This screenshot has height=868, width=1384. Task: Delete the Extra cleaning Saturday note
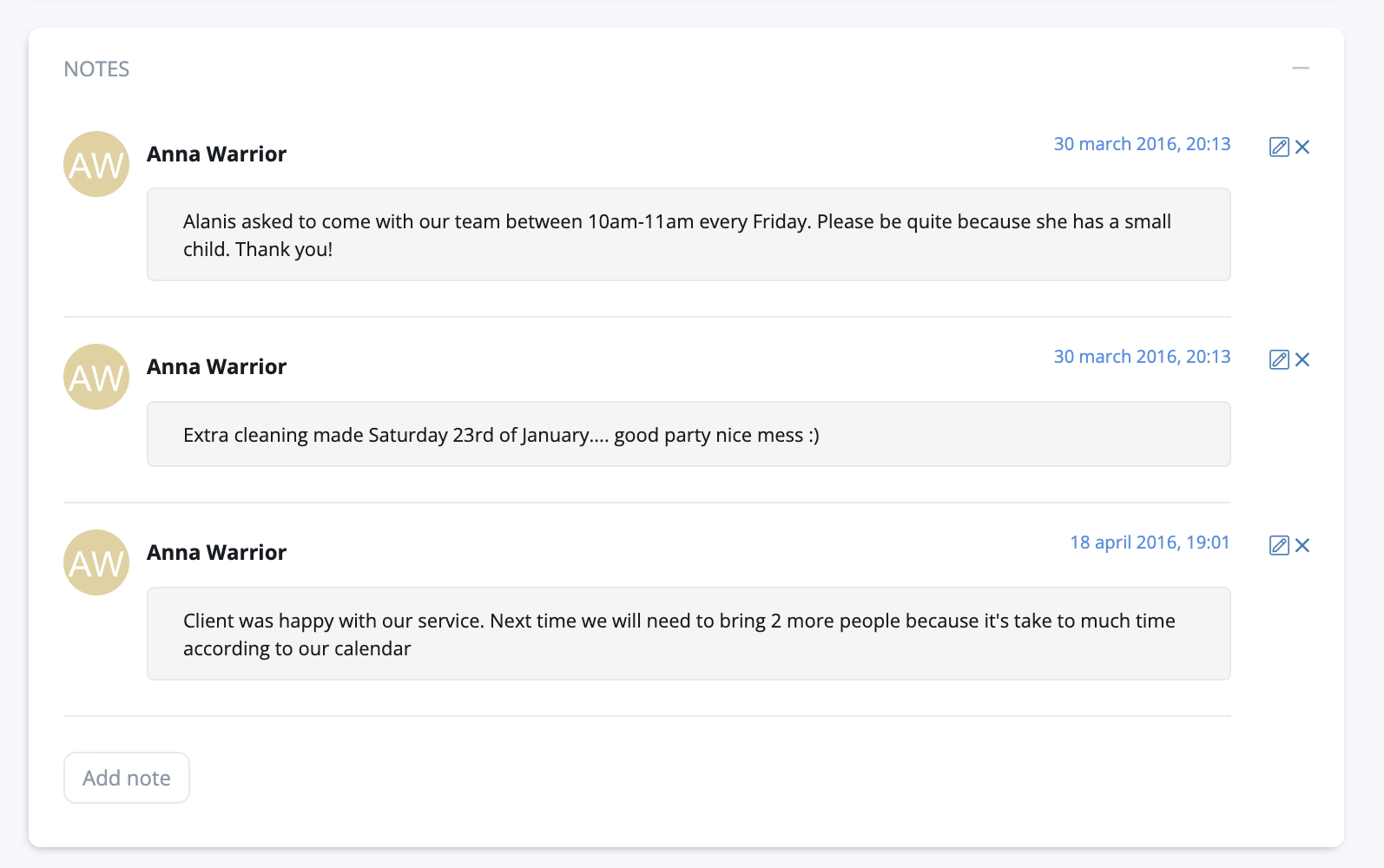point(1302,359)
